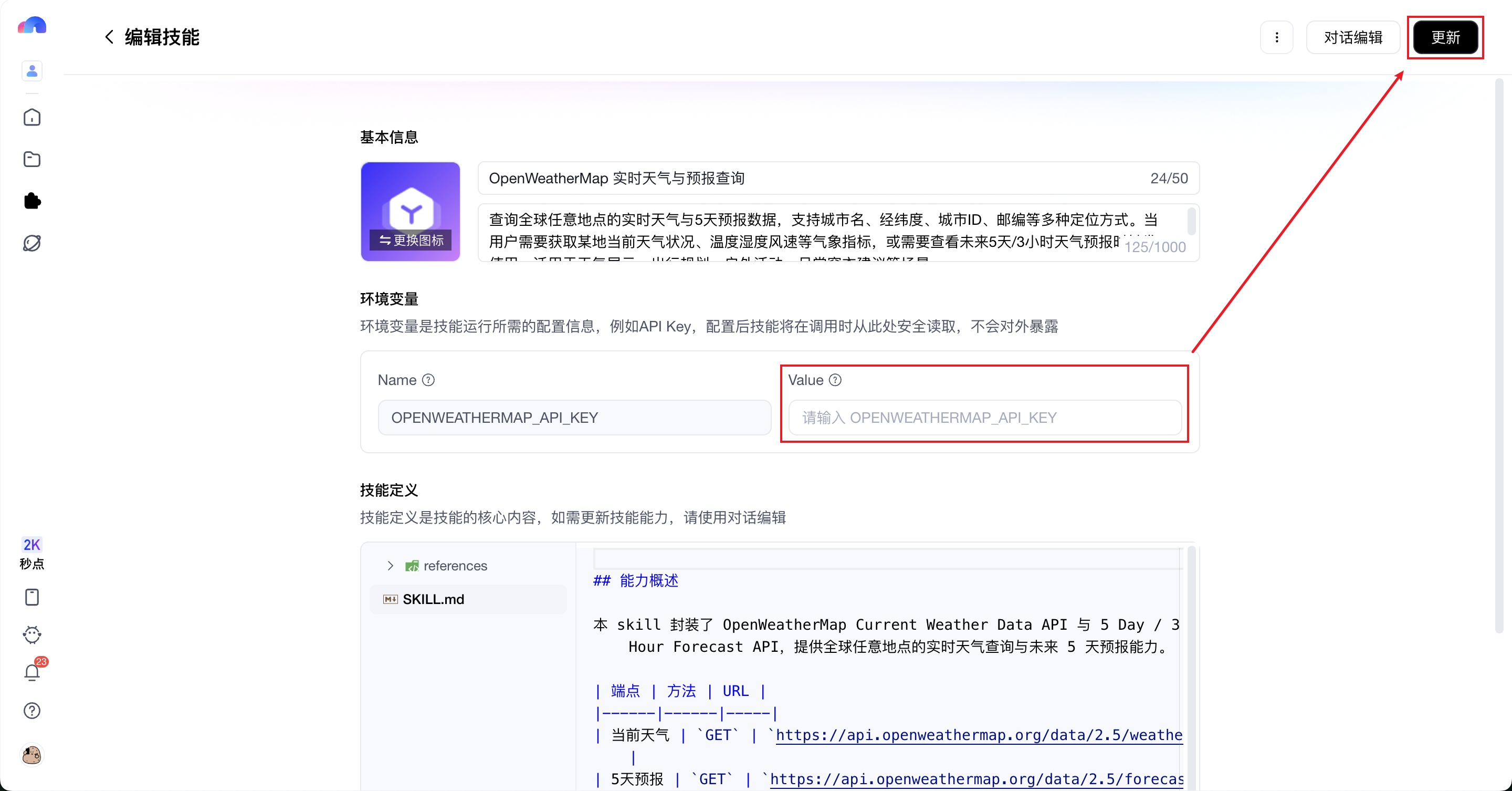The height and width of the screenshot is (791, 1512).
Task: Click the 对话编辑 button
Action: [x=1352, y=38]
